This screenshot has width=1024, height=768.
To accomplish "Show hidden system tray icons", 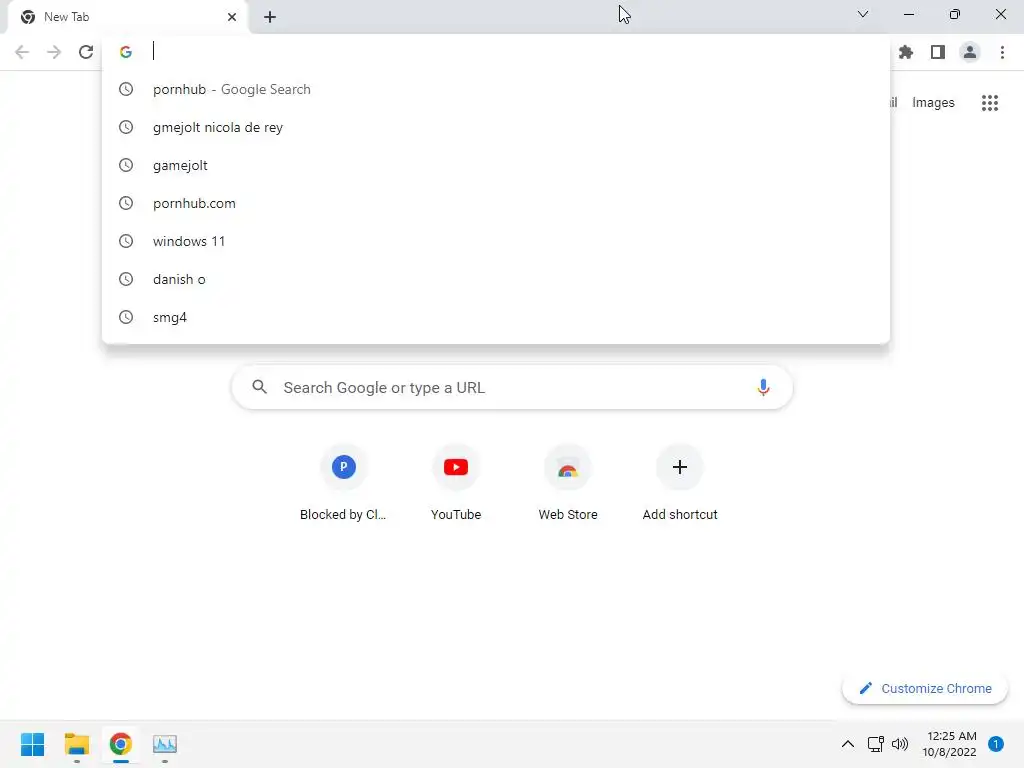I will (848, 744).
